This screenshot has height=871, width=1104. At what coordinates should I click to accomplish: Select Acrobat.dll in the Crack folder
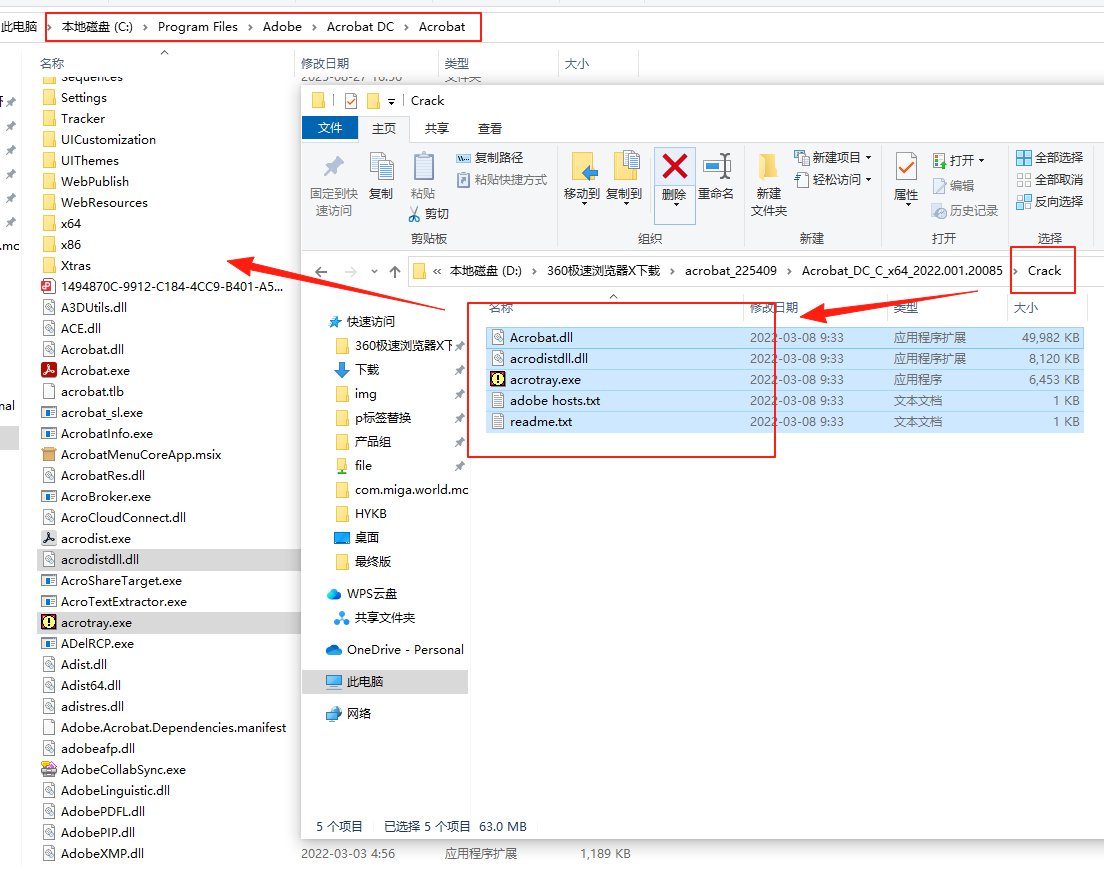coord(785,337)
